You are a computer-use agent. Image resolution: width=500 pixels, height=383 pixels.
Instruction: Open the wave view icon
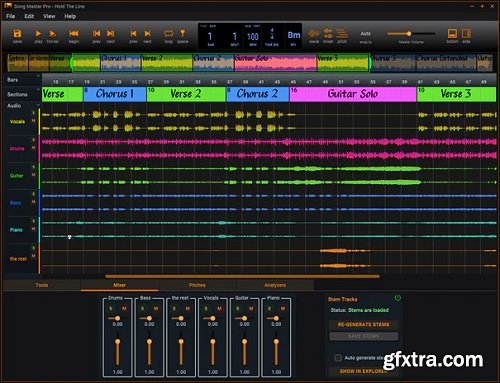click(x=314, y=34)
